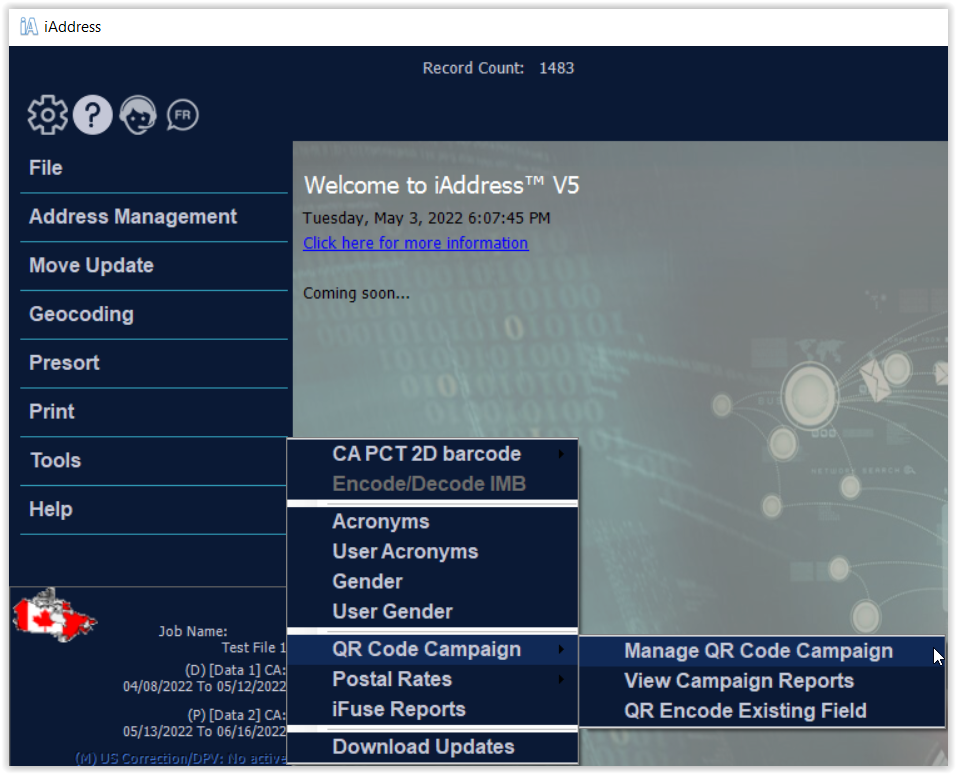Open the File menu
Viewport: 956px width, 774px height.
pos(154,168)
